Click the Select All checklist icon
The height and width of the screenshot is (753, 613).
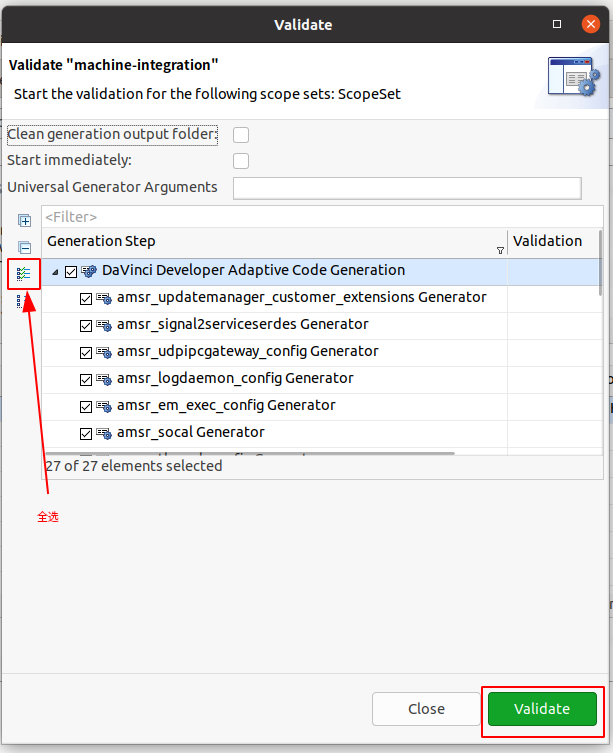(24, 274)
